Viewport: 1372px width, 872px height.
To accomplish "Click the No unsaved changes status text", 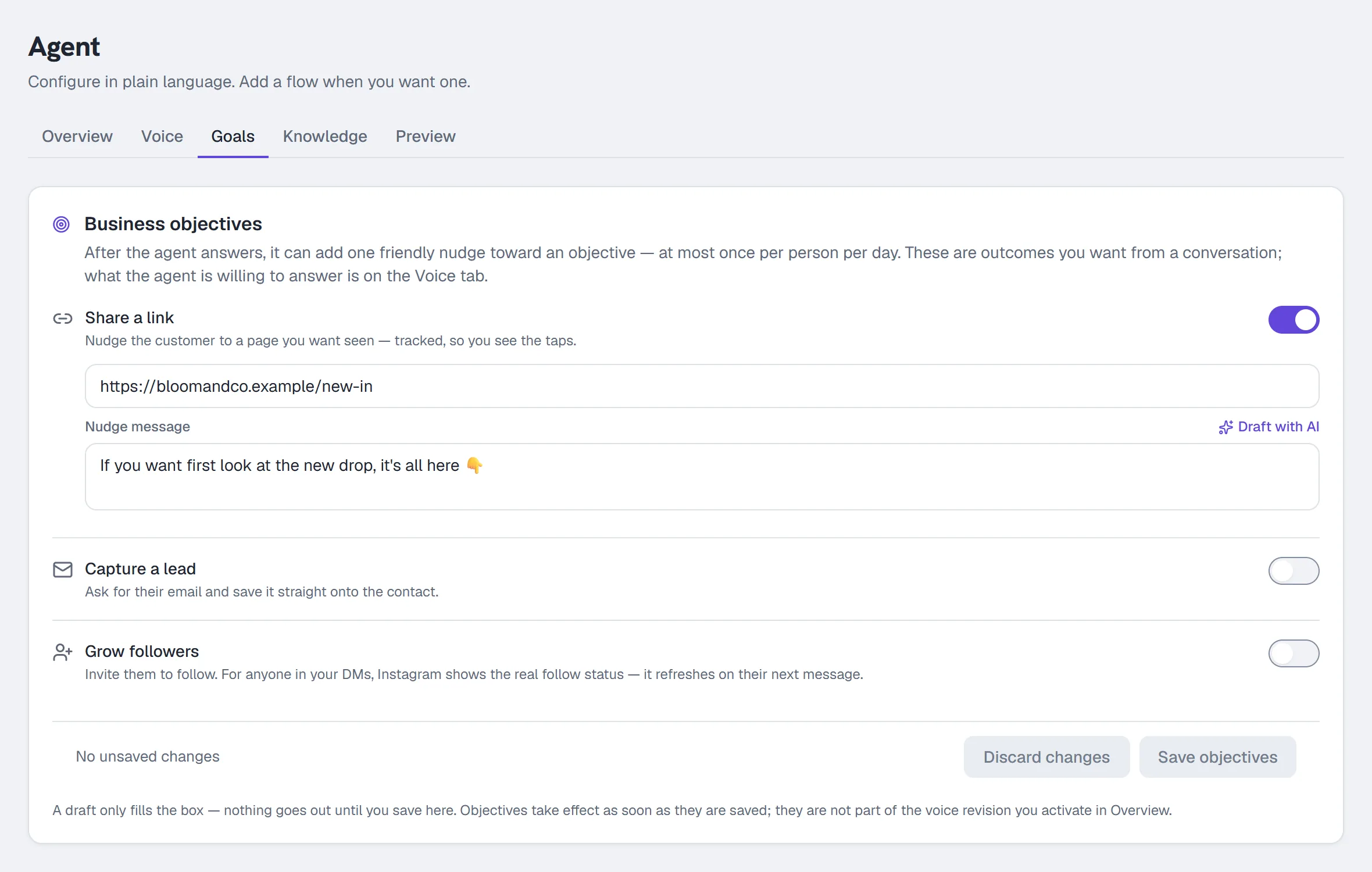I will pyautogui.click(x=148, y=757).
